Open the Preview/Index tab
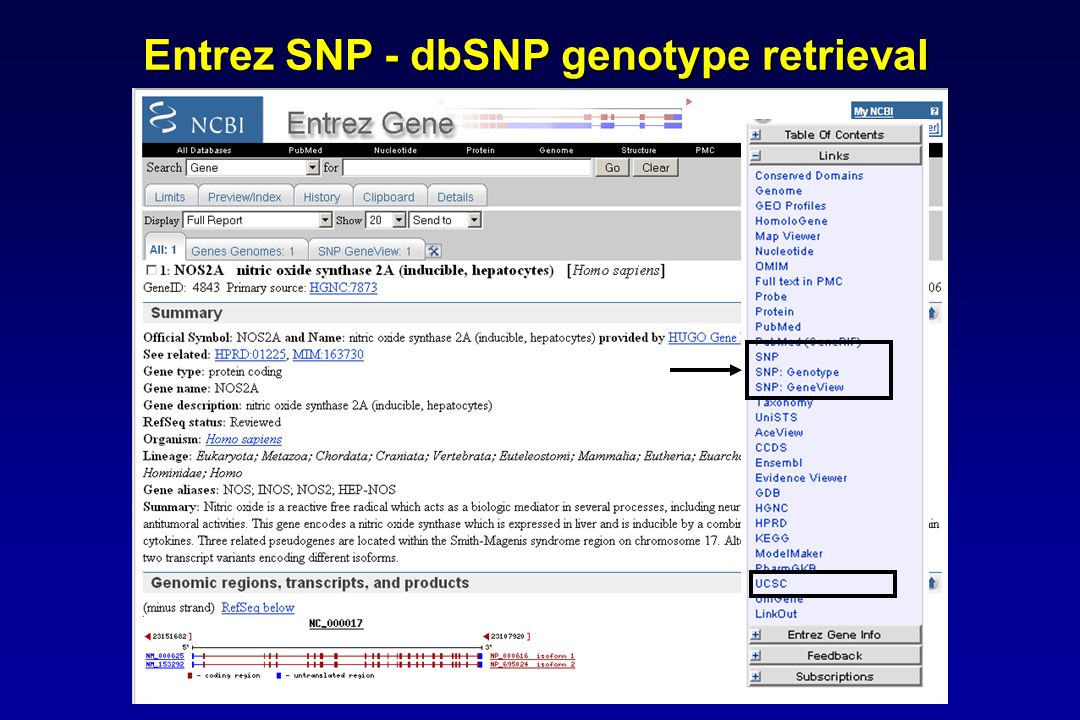Screen dimensions: 1080x720 [x=245, y=197]
